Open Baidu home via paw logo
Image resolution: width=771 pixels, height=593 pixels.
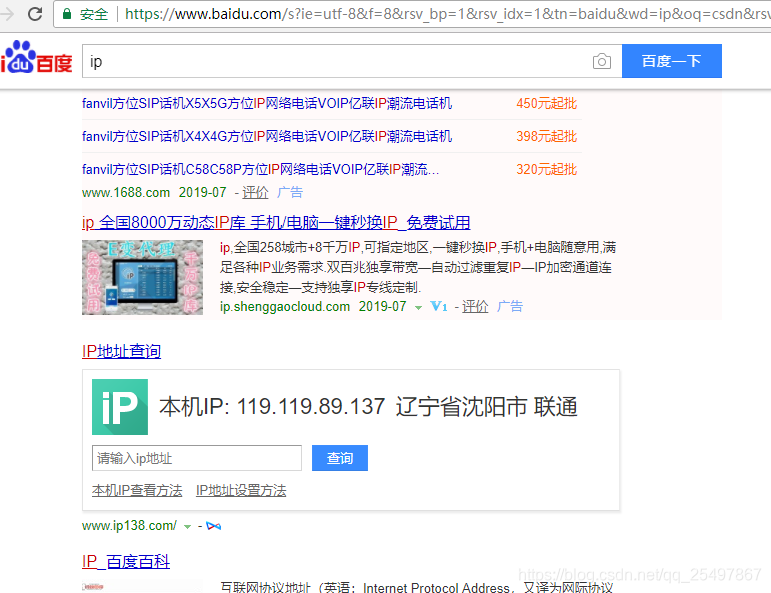click(x=37, y=57)
